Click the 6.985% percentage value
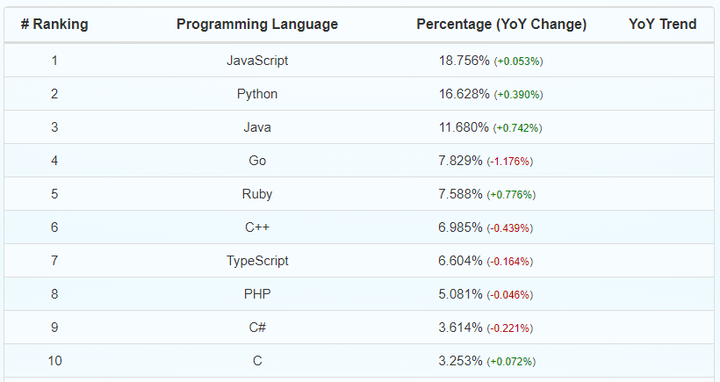 tap(460, 227)
